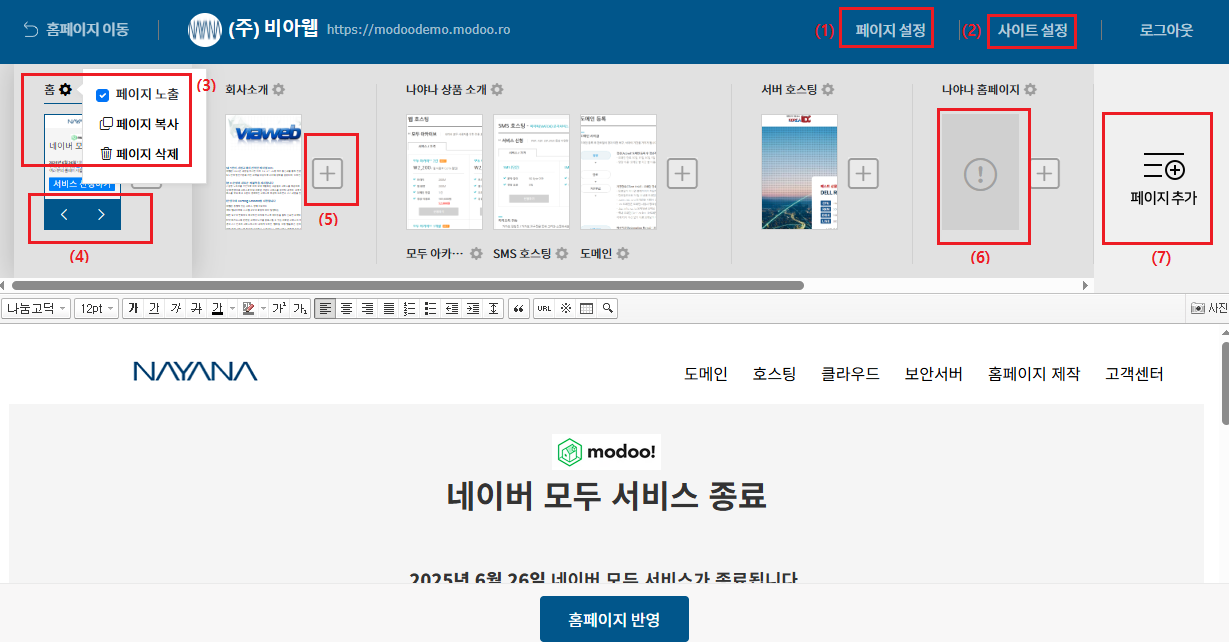This screenshot has width=1229, height=642.
Task: Open the gear settings for 홈 page
Action: [x=65, y=90]
